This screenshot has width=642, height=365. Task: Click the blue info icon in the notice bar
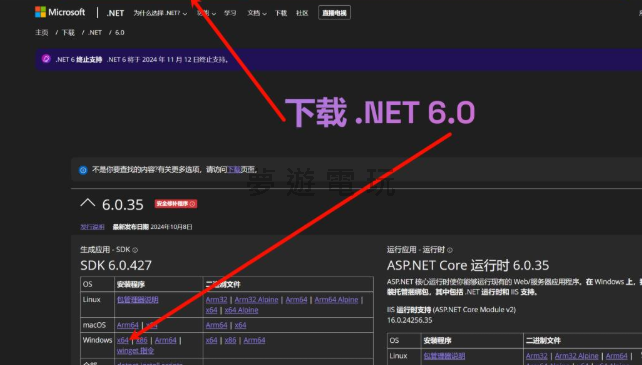83,170
